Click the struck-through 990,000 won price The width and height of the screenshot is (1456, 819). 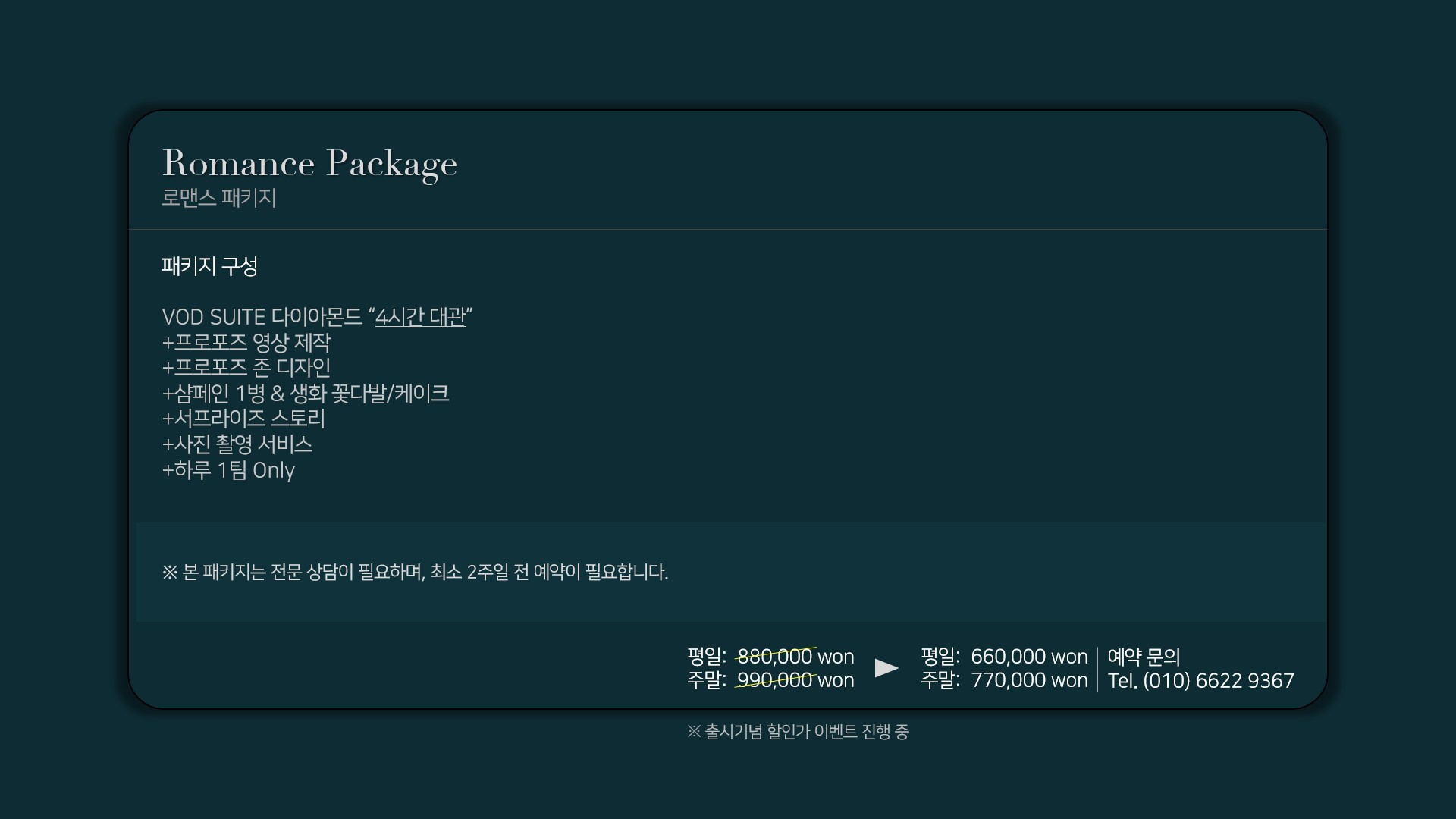[795, 681]
